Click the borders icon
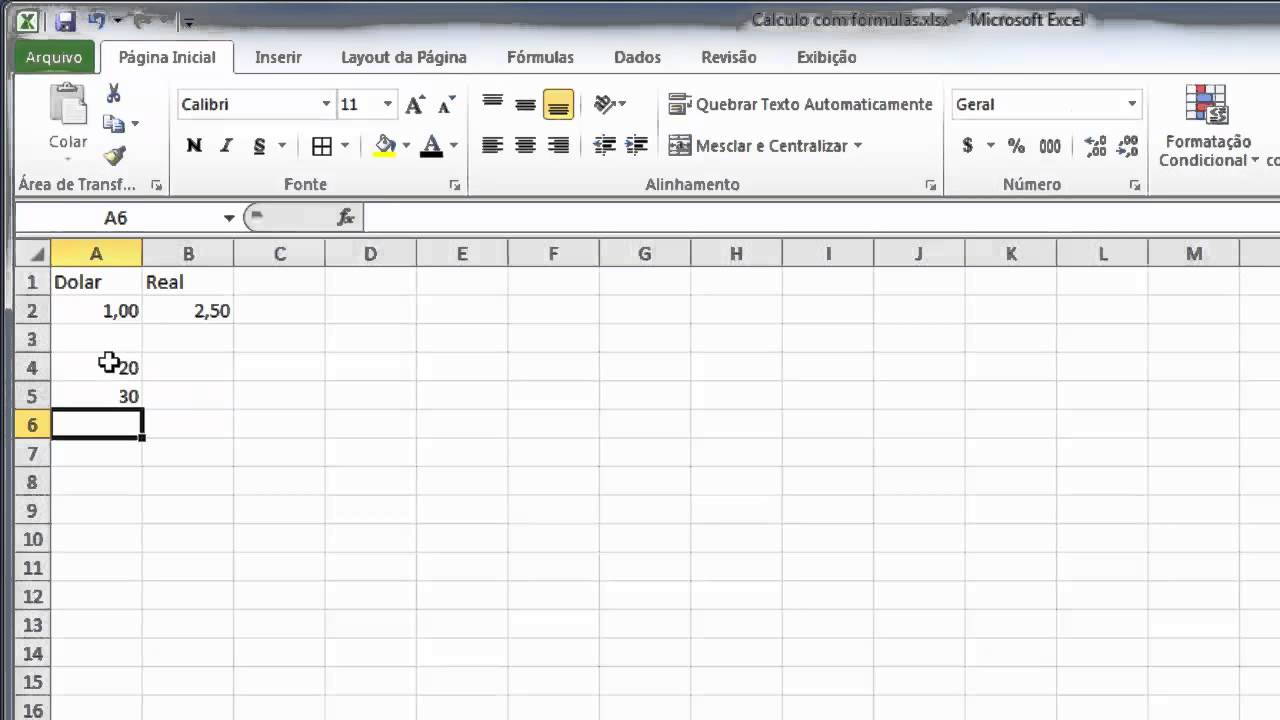This screenshot has height=720, width=1280. click(322, 146)
